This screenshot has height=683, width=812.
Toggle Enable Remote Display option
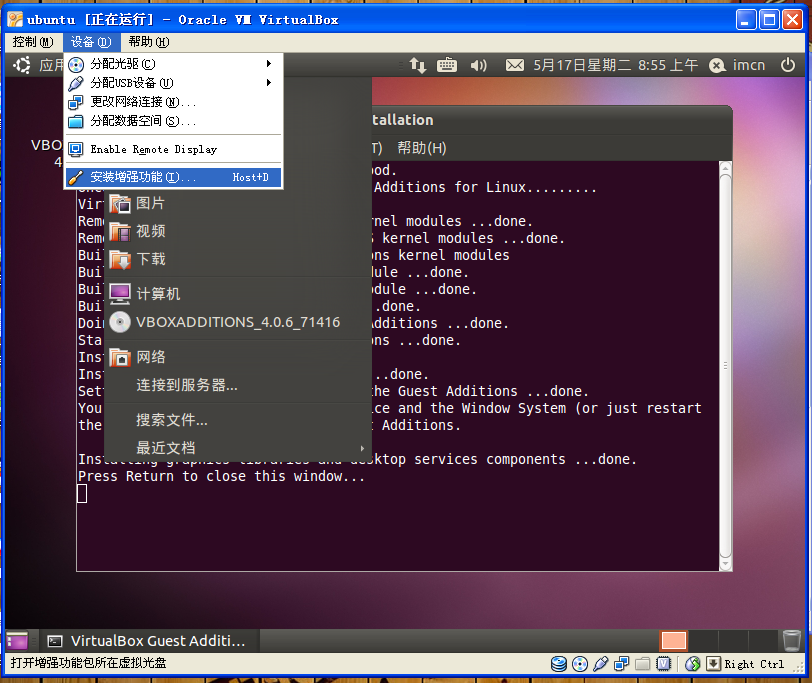tap(173, 150)
